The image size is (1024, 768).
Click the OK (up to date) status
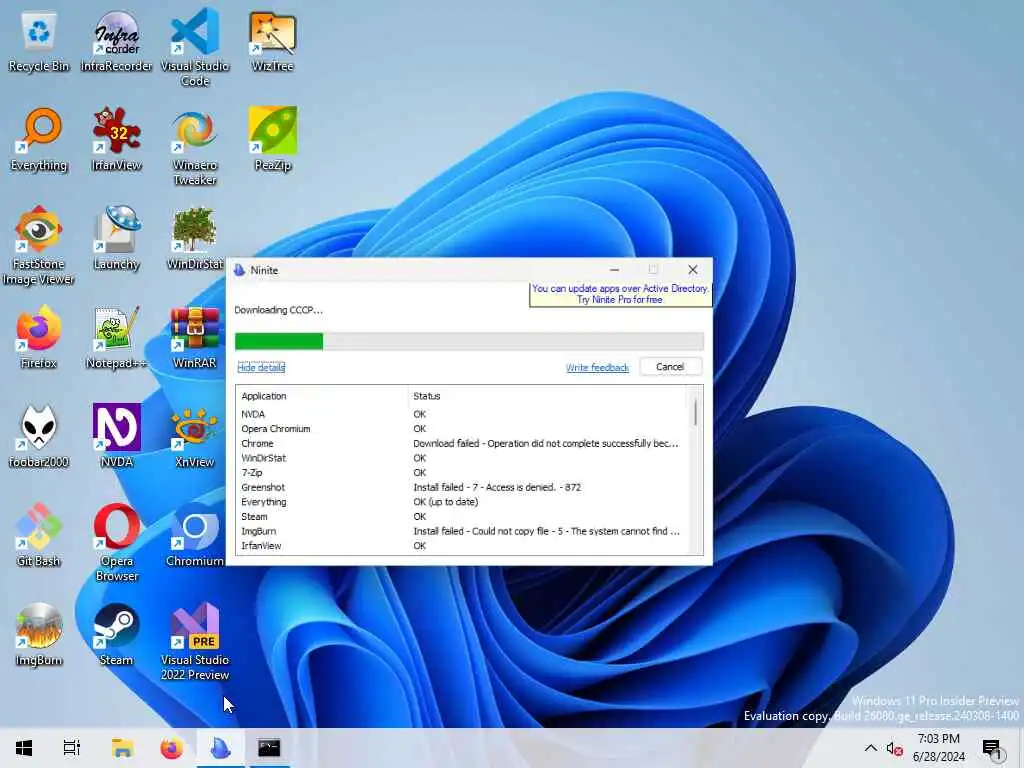[x=445, y=502]
